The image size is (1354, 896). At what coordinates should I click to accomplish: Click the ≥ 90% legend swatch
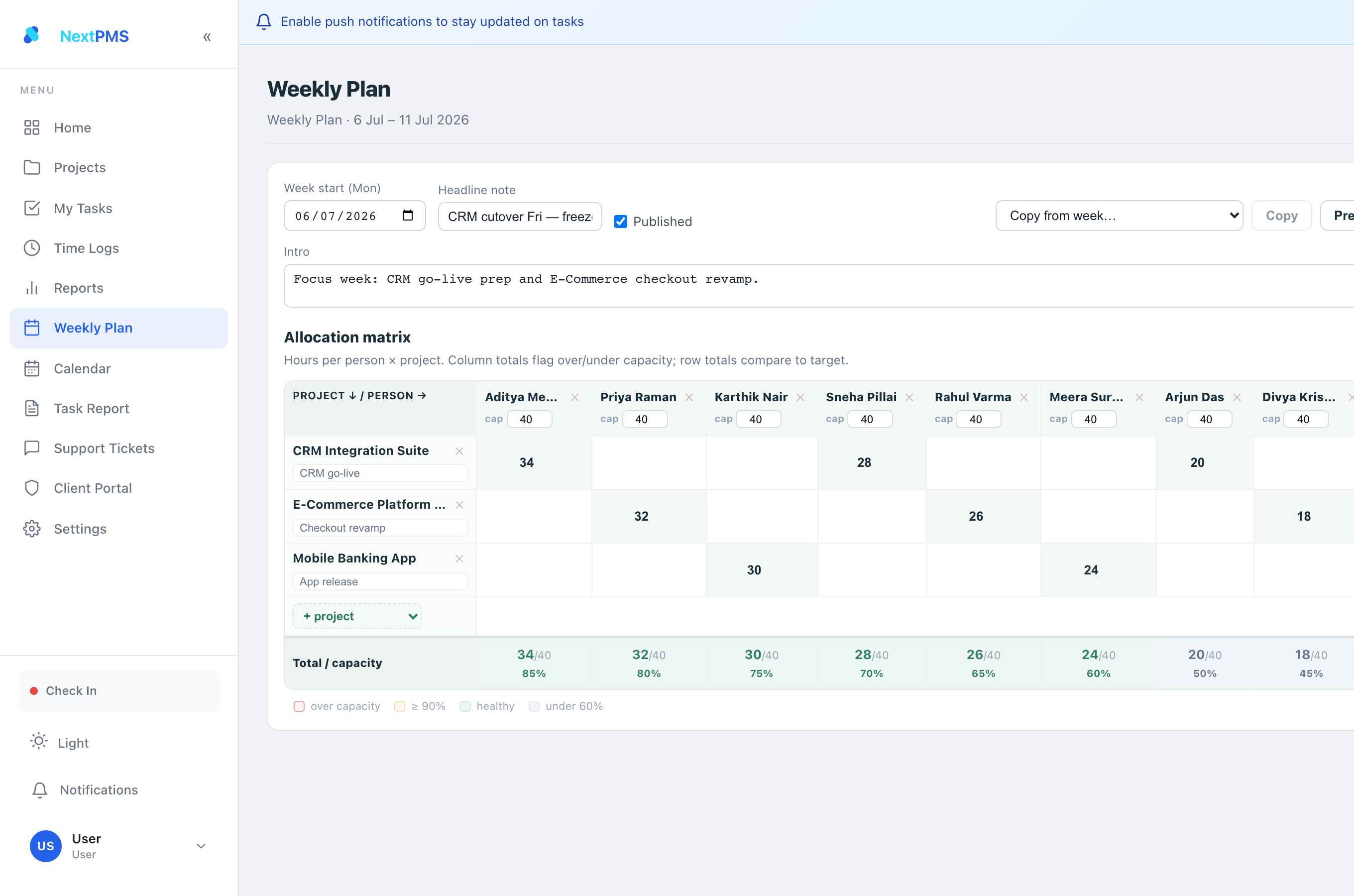pos(400,706)
